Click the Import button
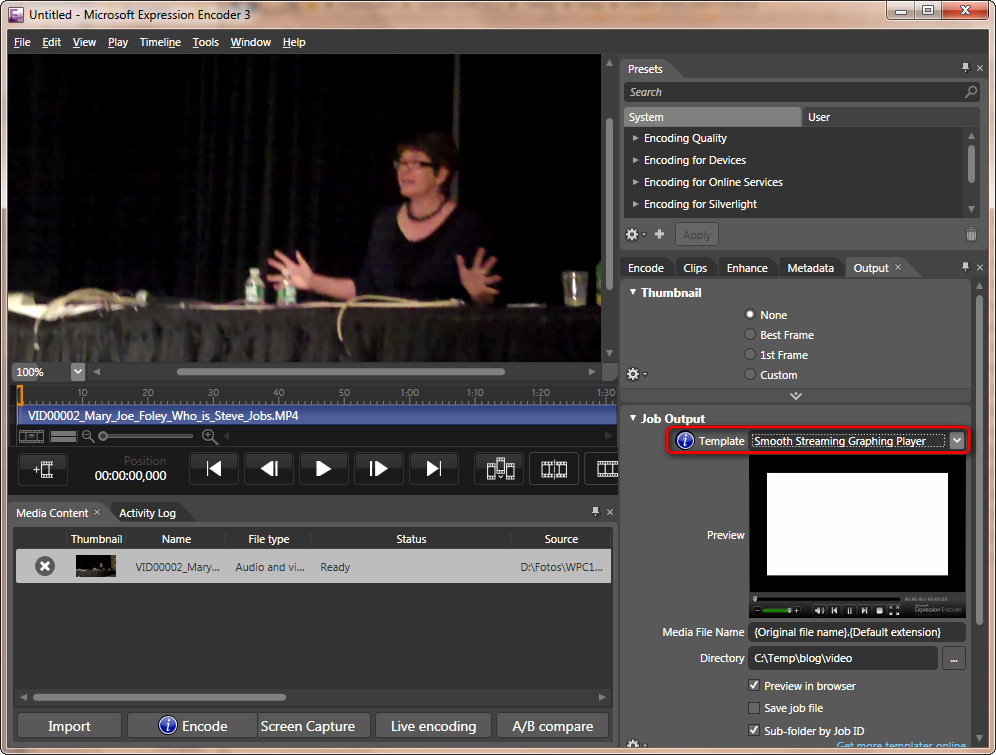 [x=69, y=726]
